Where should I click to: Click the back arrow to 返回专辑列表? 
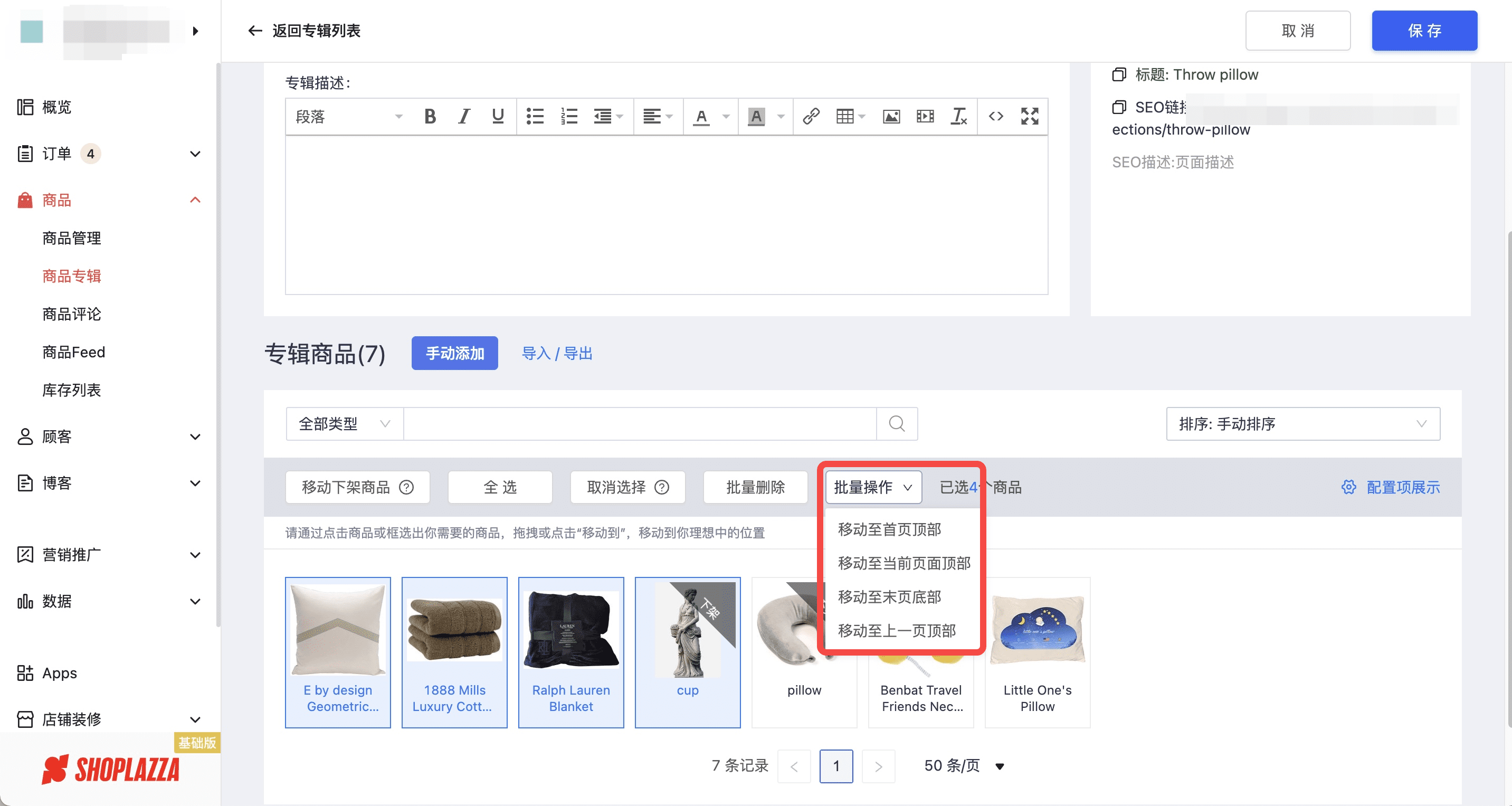pos(255,31)
